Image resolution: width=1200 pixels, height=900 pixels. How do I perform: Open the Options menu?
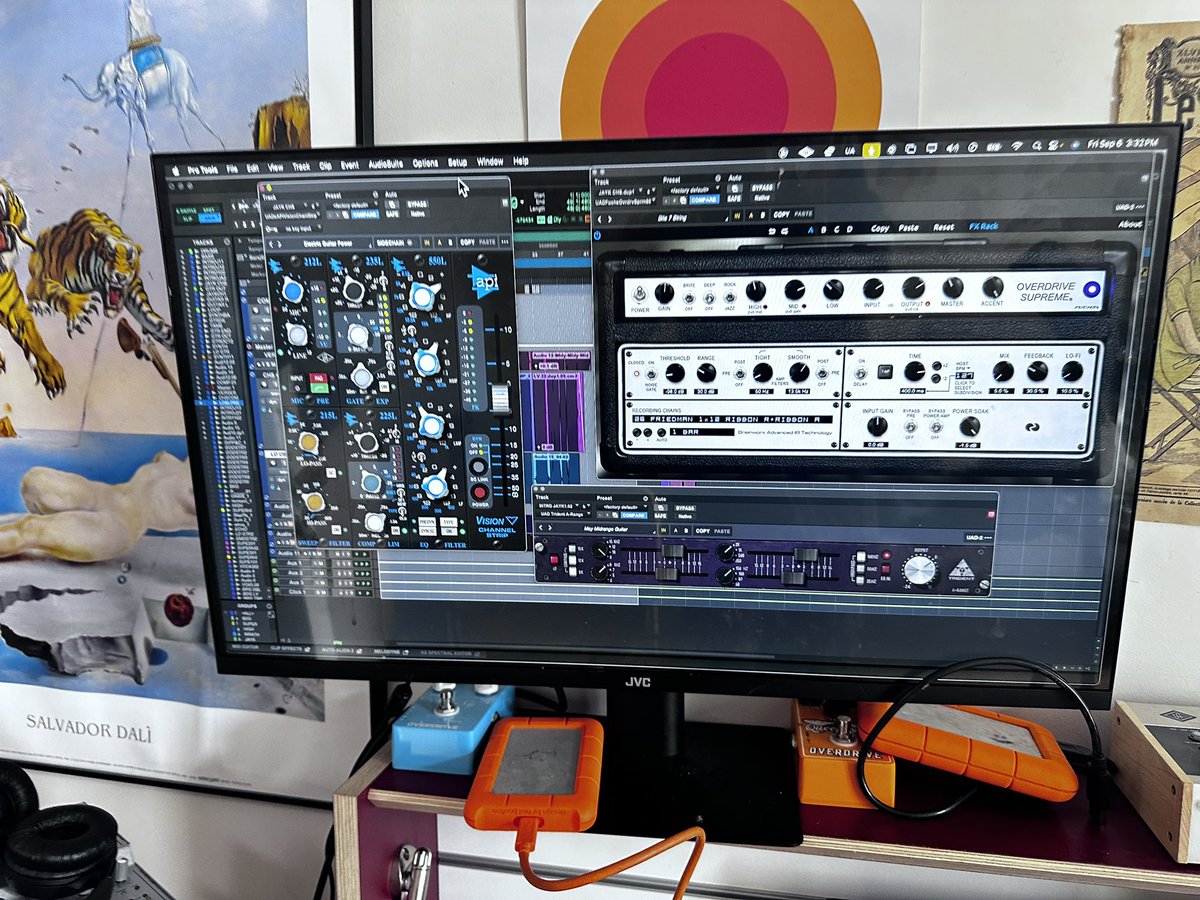(426, 163)
